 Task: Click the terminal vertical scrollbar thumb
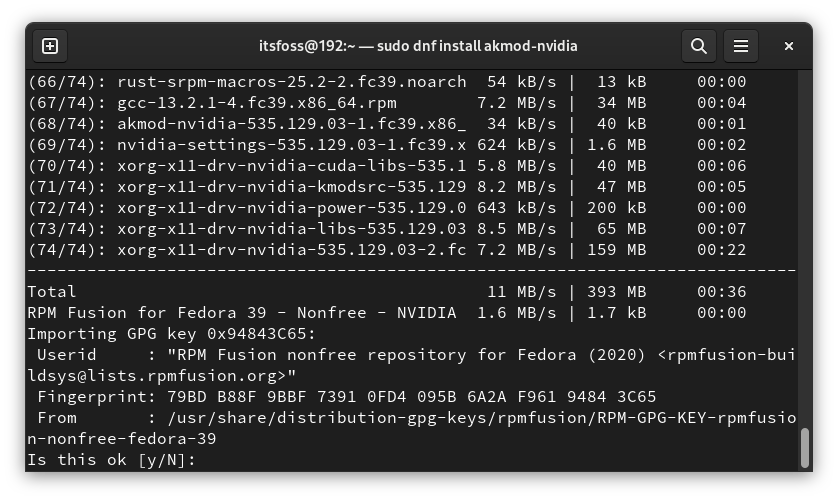(804, 448)
